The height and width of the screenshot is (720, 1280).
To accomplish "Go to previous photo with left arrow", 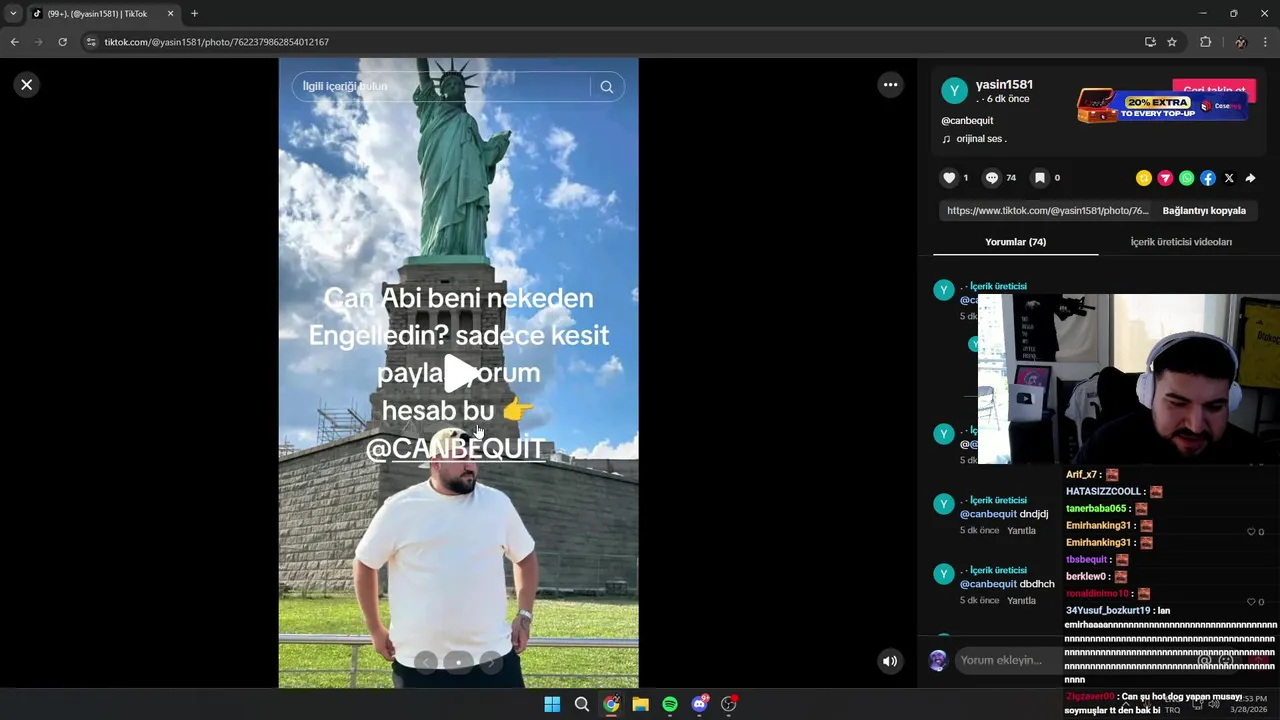I will point(426,662).
